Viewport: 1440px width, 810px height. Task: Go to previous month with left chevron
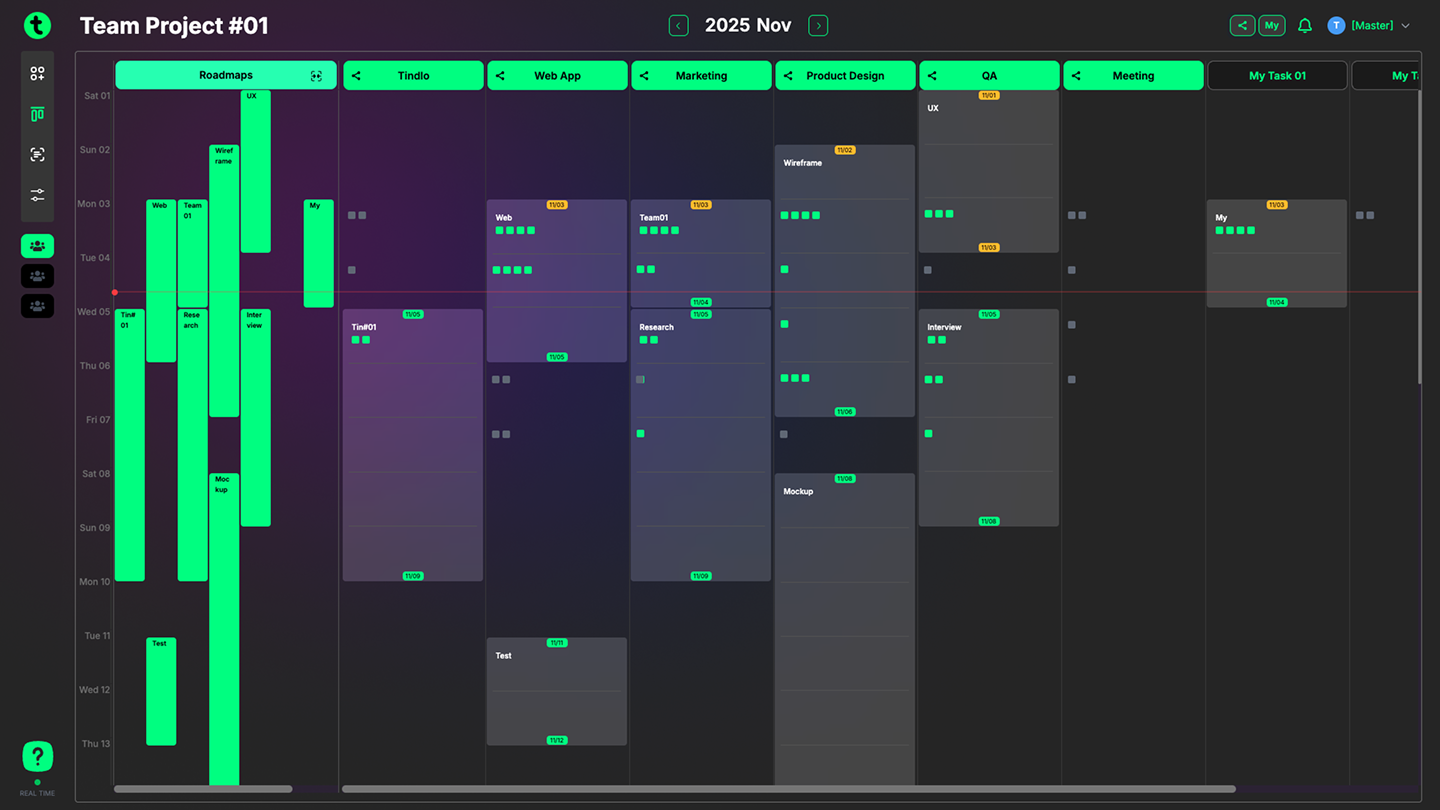tap(678, 26)
